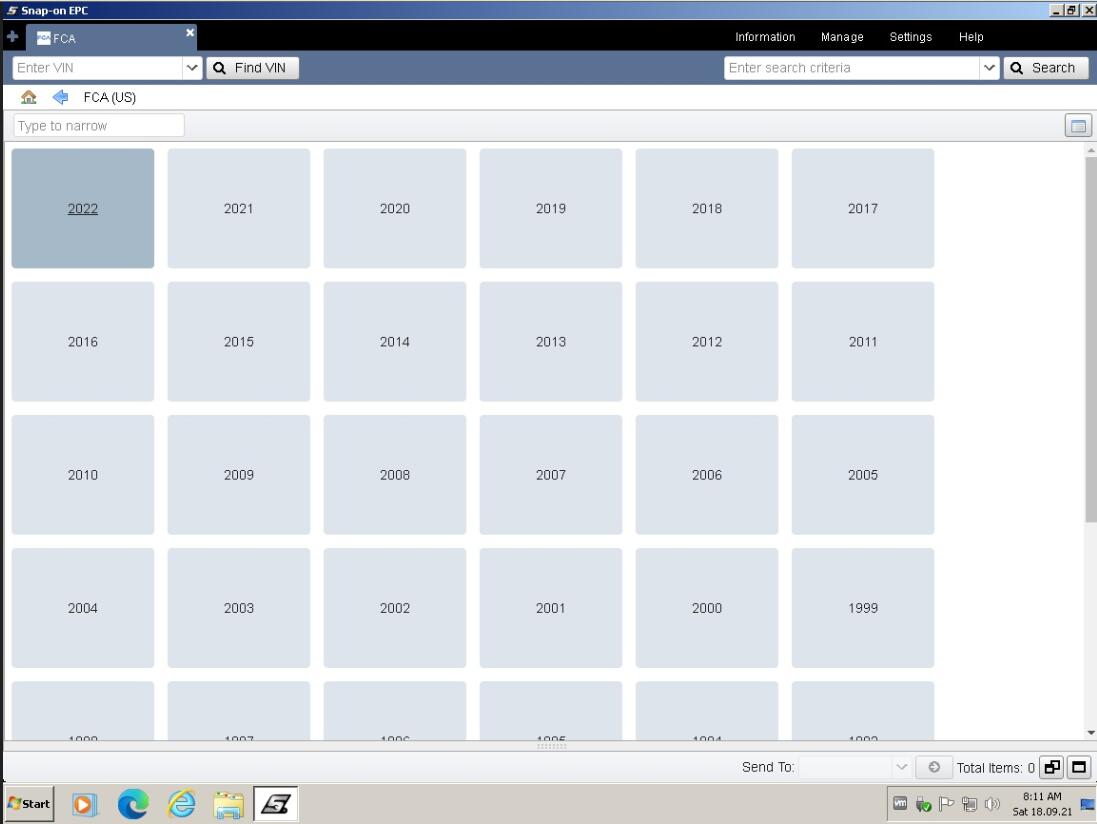The width and height of the screenshot is (1097, 824).
Task: Click the Find VIN button
Action: (252, 68)
